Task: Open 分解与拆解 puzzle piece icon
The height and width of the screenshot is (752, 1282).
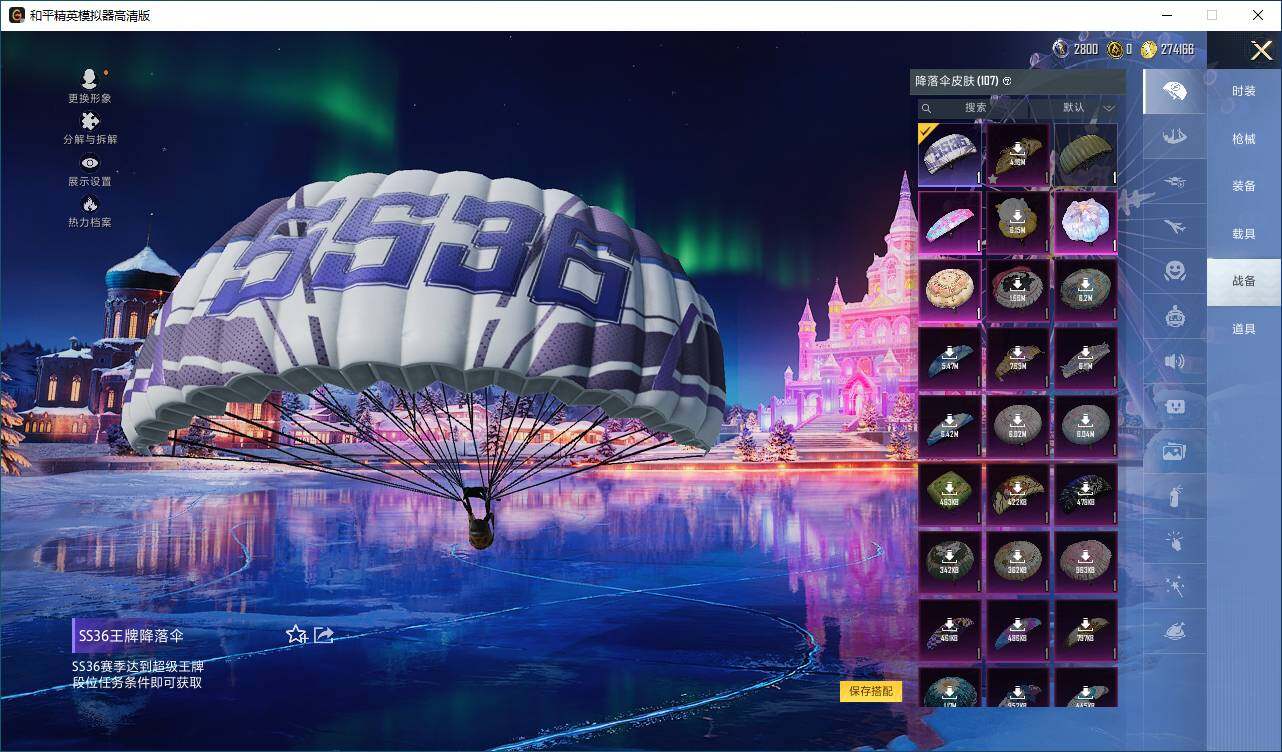Action: (90, 122)
